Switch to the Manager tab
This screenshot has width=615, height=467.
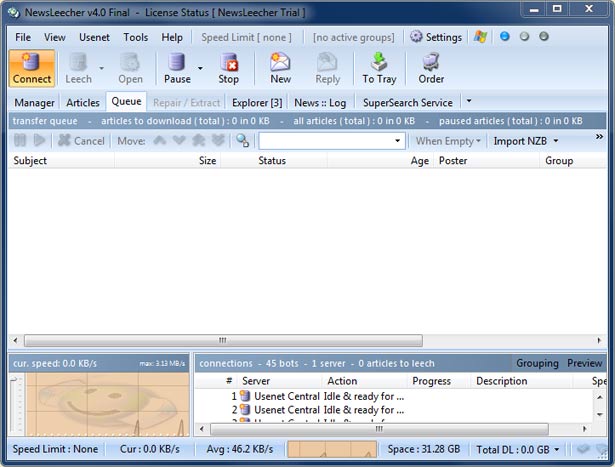[35, 103]
